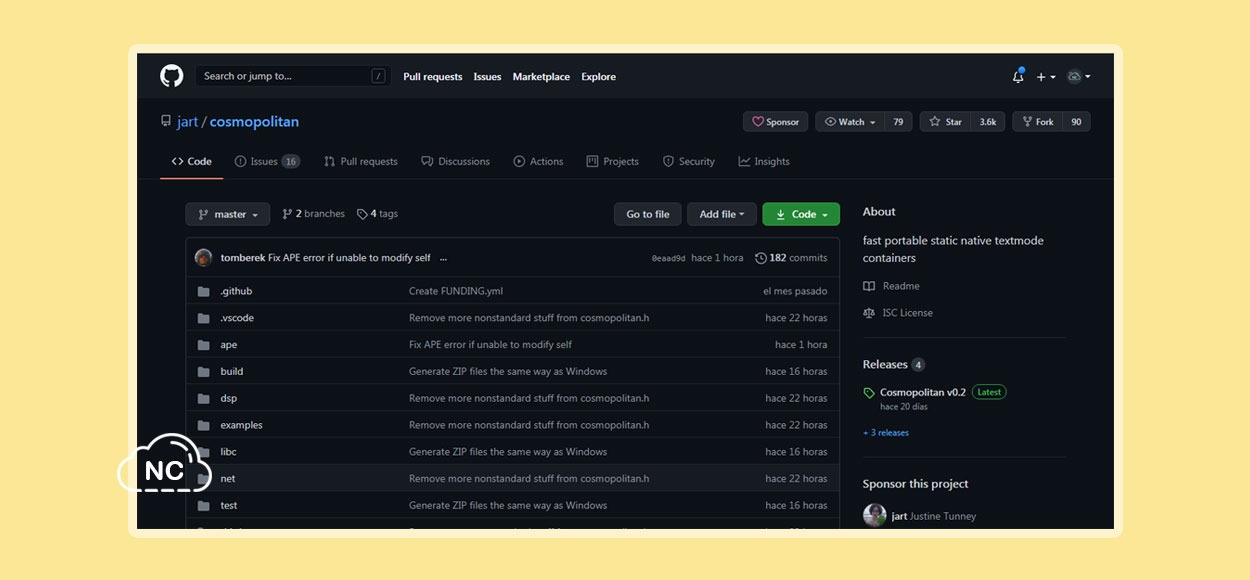Open the ISC License link
1250x580 pixels.
click(898, 313)
